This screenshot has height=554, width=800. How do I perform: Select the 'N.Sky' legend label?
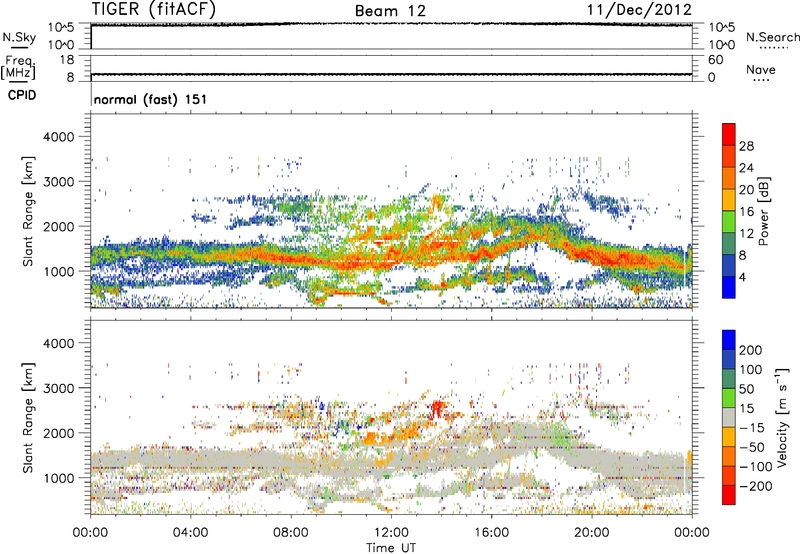tap(19, 37)
